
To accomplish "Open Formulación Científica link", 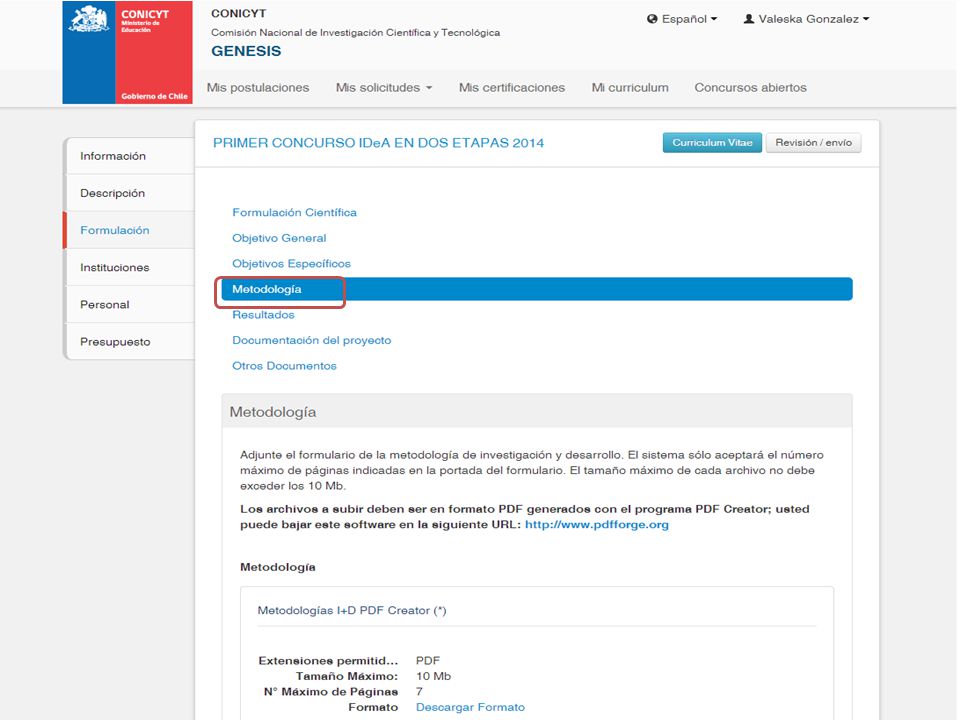I will (x=294, y=212).
